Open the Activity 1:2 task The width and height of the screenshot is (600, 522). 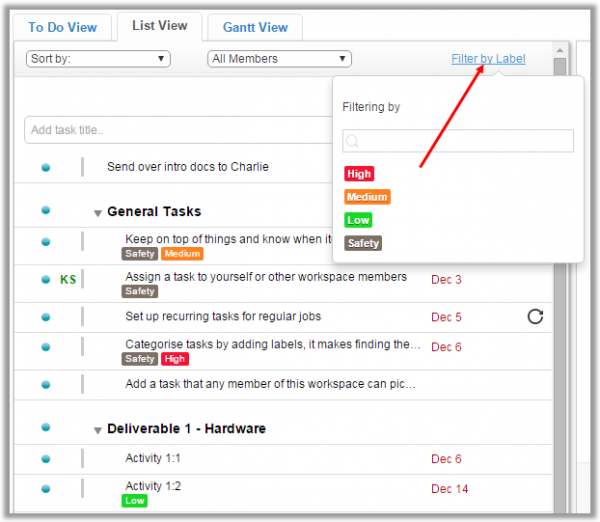point(153,486)
